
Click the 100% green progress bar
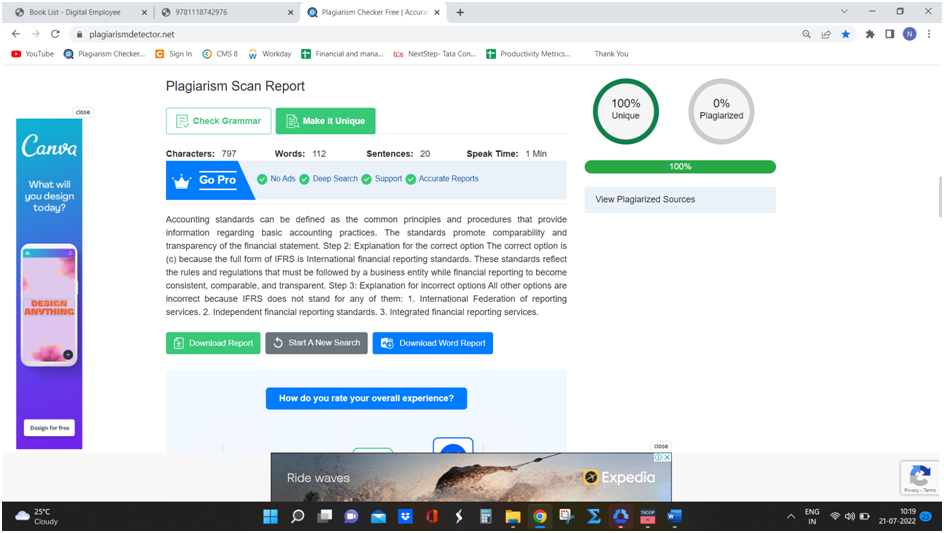click(679, 167)
